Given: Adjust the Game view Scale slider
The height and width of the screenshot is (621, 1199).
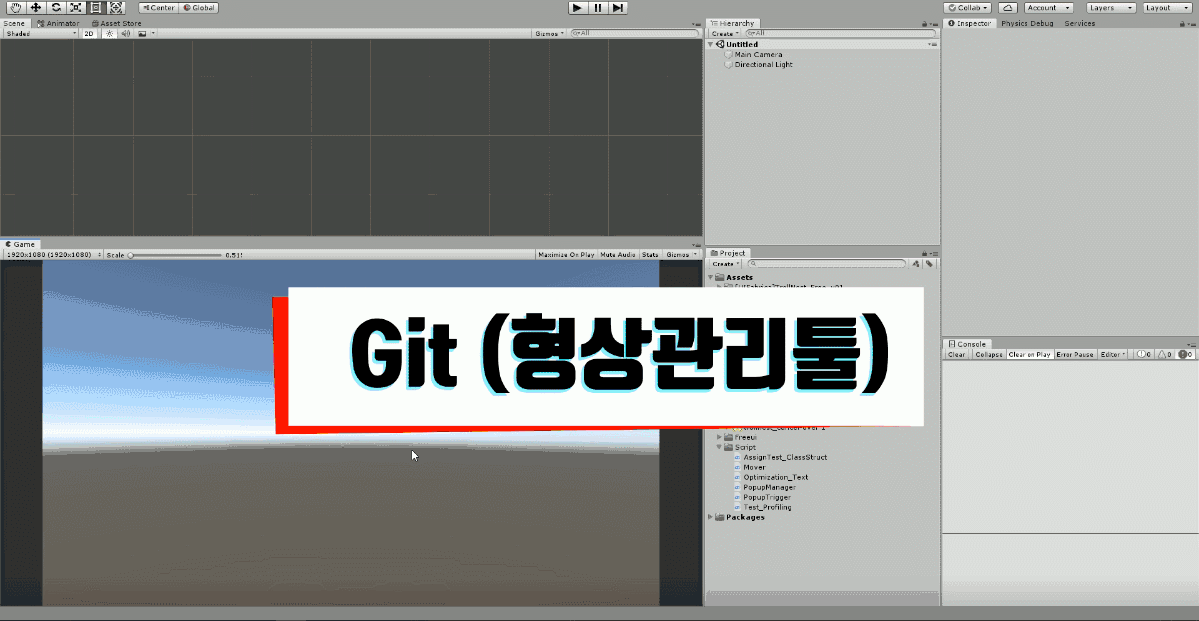Looking at the screenshot, I should click(x=174, y=255).
